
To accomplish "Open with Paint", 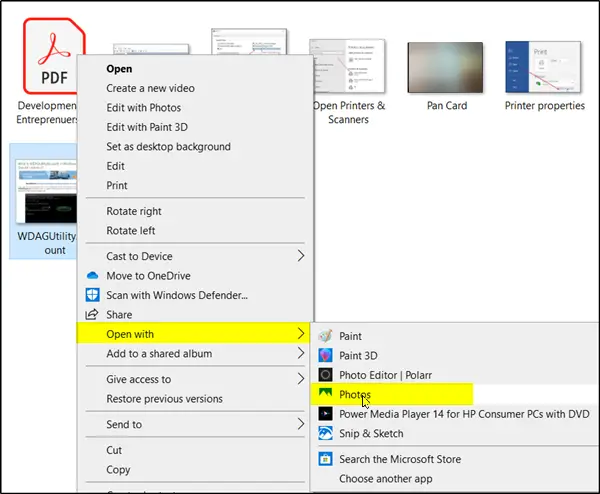I will [454, 336].
